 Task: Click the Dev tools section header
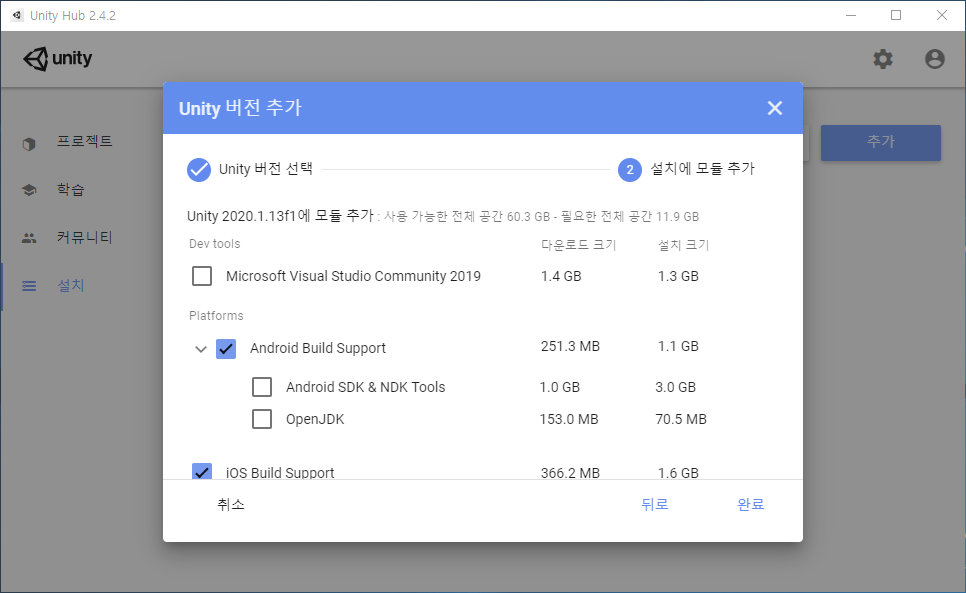pyautogui.click(x=214, y=244)
